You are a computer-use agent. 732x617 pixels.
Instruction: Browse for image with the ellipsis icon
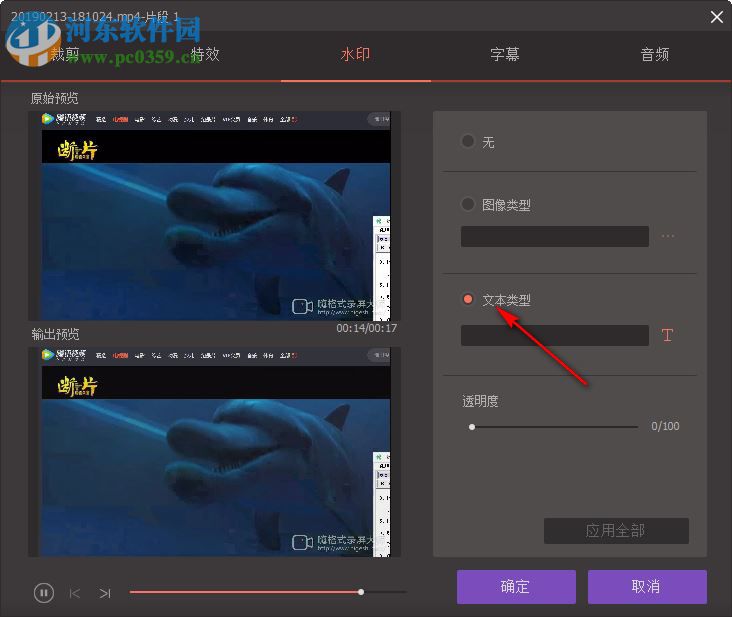pos(668,236)
